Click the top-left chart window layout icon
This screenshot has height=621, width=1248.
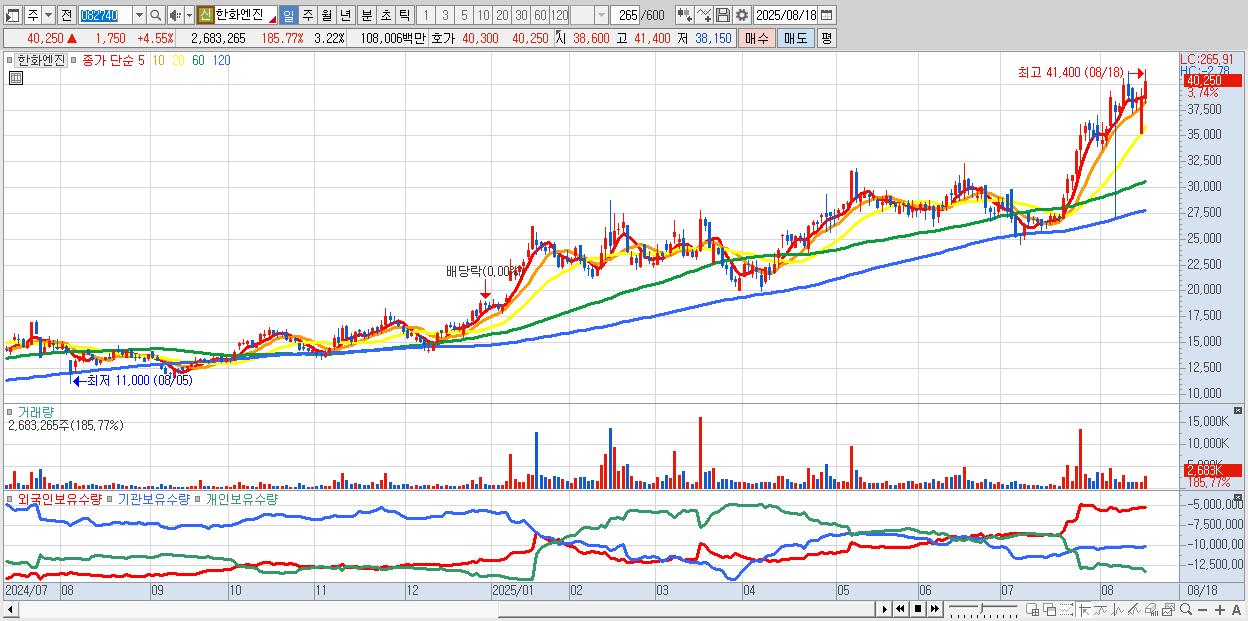(13, 15)
